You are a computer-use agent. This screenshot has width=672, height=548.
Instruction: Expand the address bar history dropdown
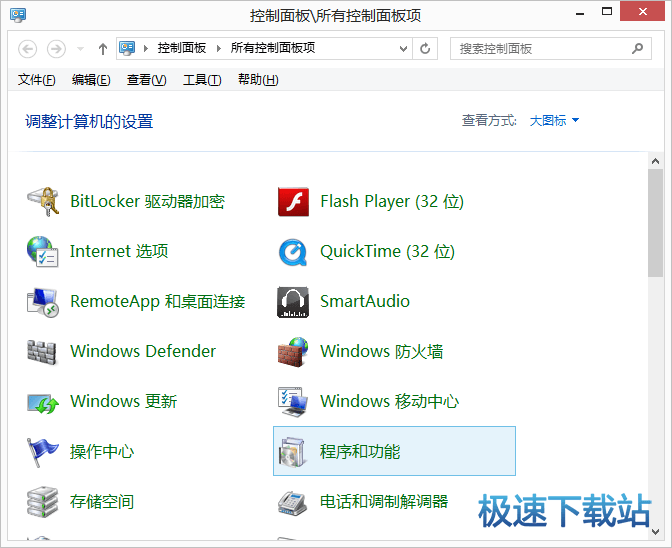403,48
